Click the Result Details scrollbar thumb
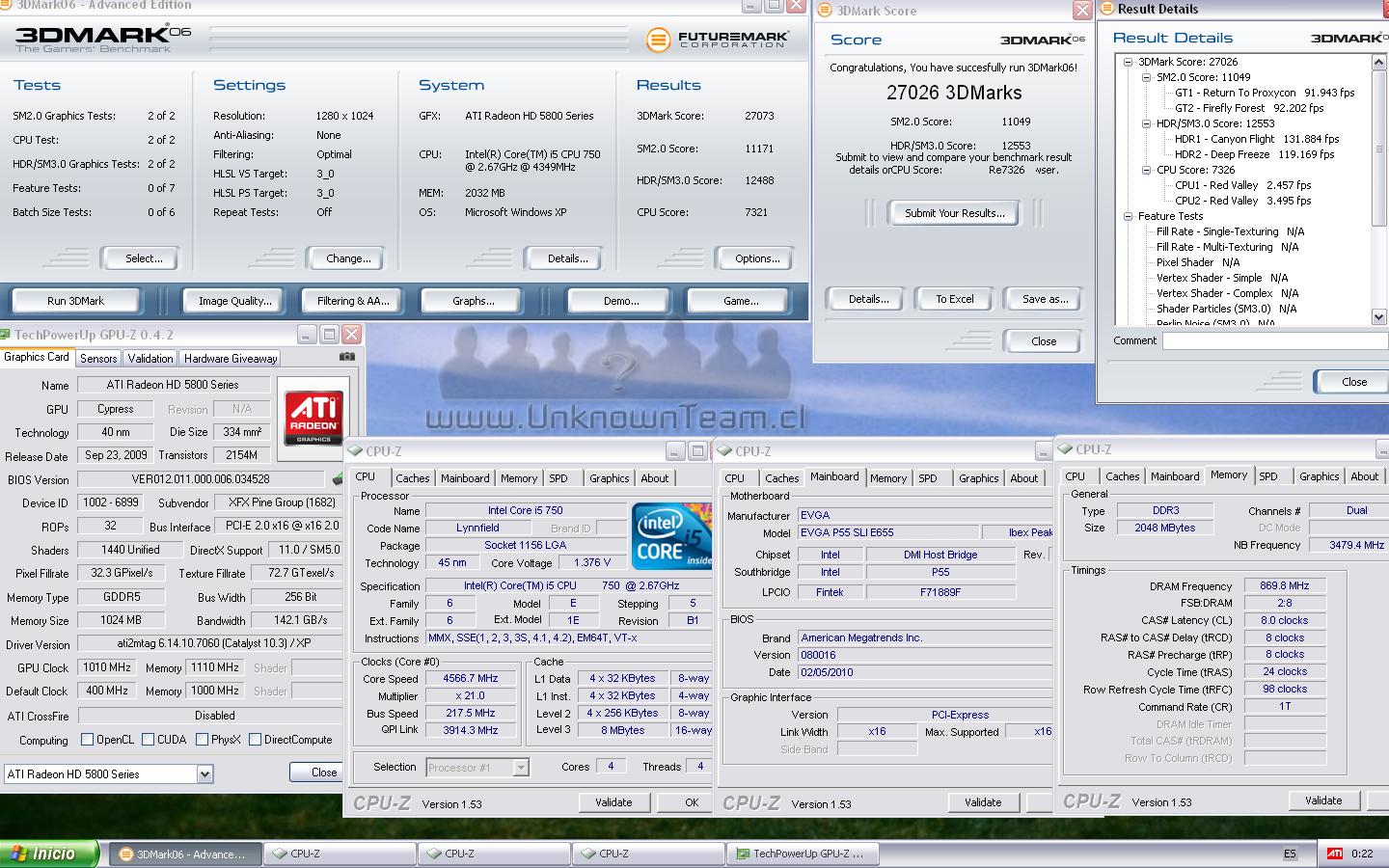This screenshot has height=868, width=1389. [1378, 149]
